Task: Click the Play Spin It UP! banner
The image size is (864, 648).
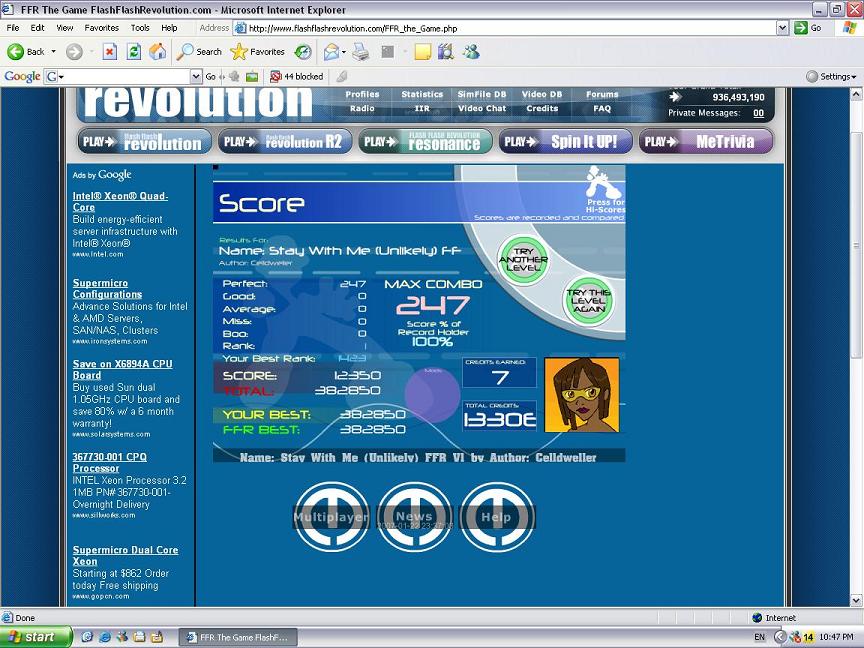Action: click(x=565, y=142)
